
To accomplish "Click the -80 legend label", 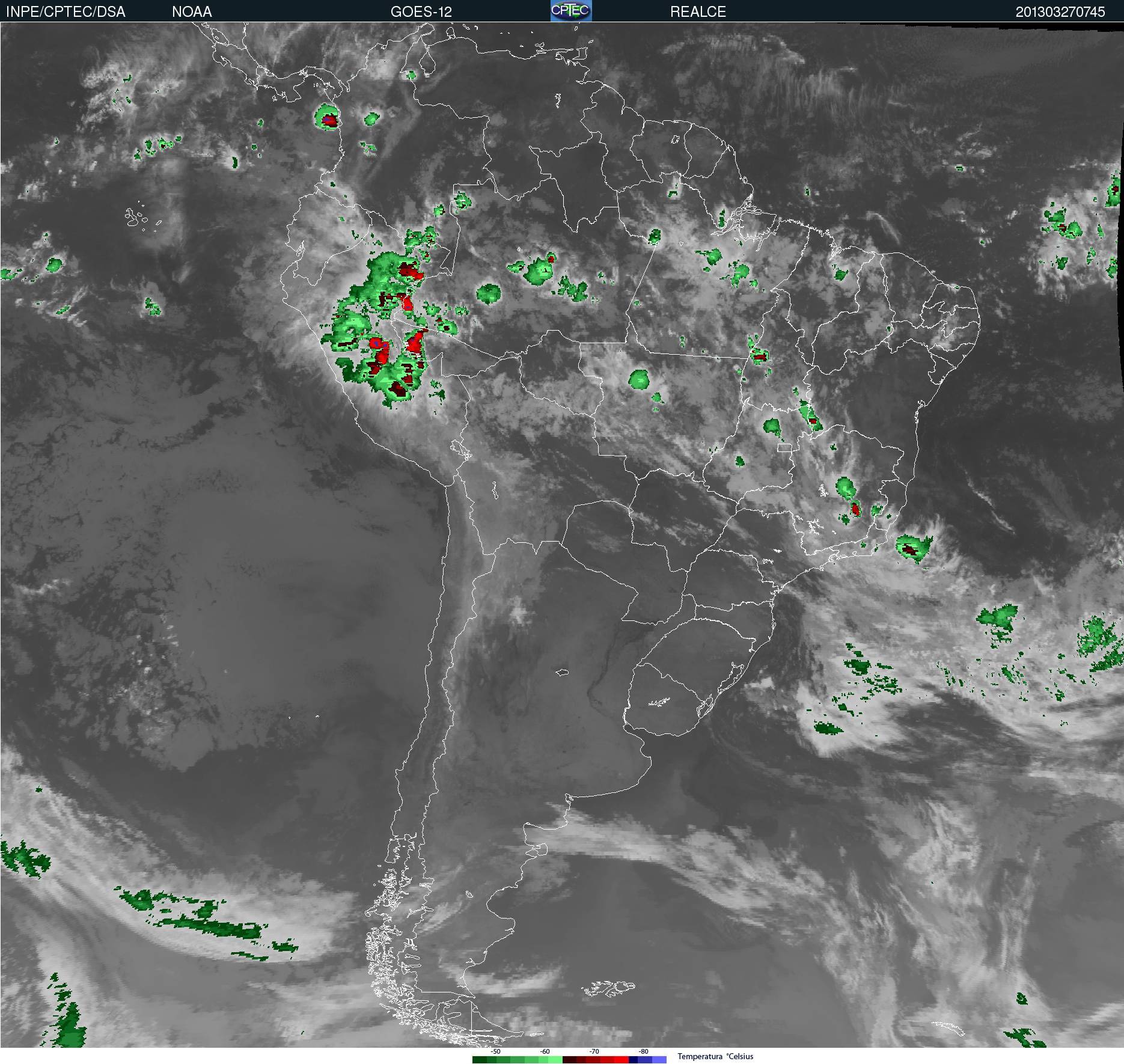I will (643, 1051).
